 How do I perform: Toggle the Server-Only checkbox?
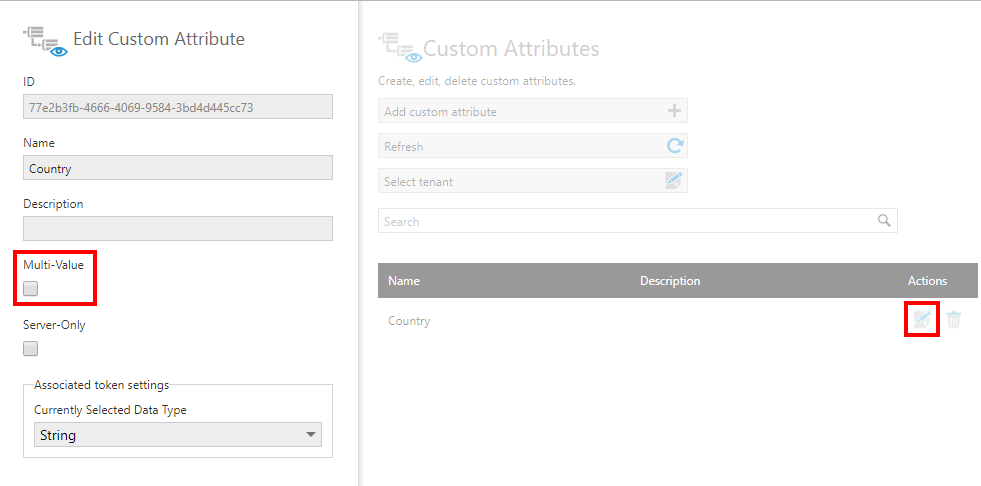coord(30,348)
